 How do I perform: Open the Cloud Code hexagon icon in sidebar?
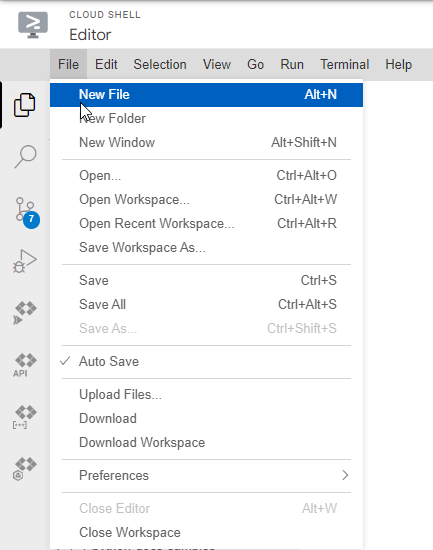point(25,469)
